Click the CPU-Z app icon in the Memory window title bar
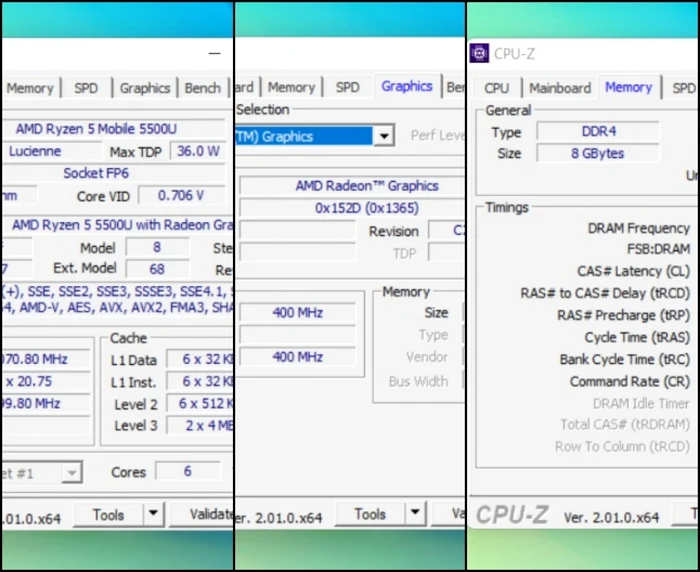The height and width of the screenshot is (572, 700). tap(479, 54)
